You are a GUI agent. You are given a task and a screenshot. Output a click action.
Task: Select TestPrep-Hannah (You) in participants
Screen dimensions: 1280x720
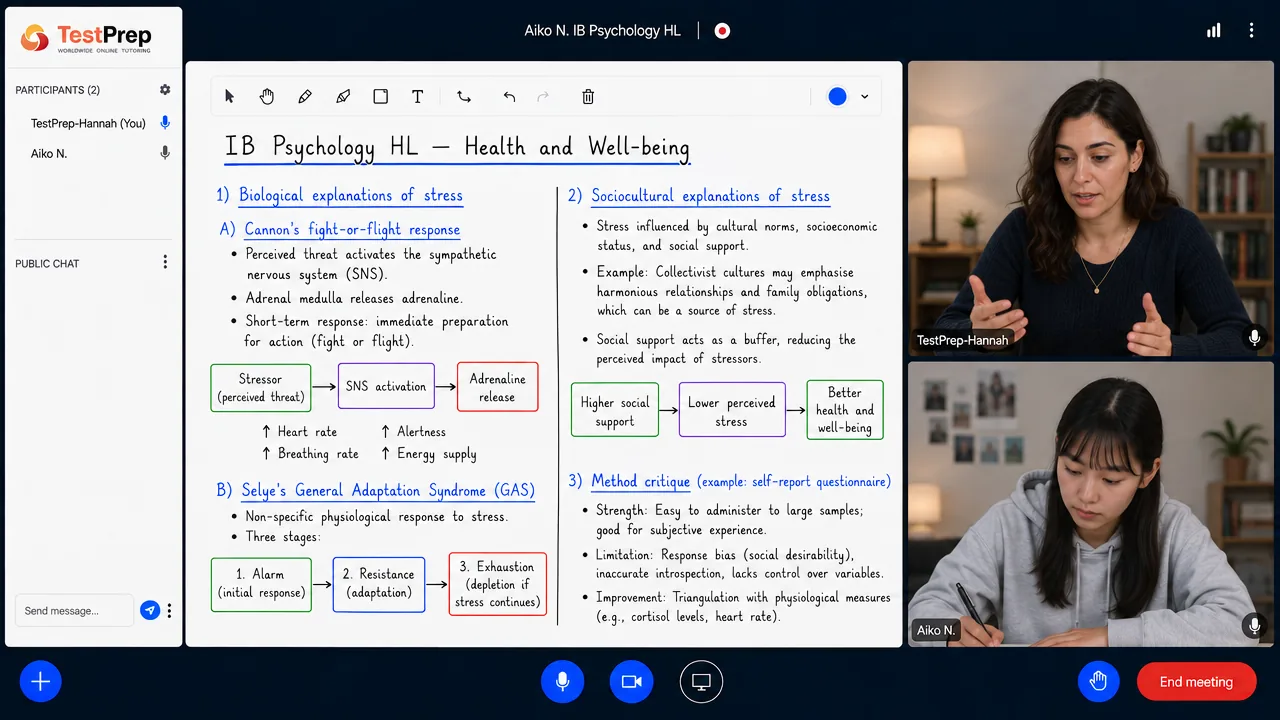click(x=88, y=123)
